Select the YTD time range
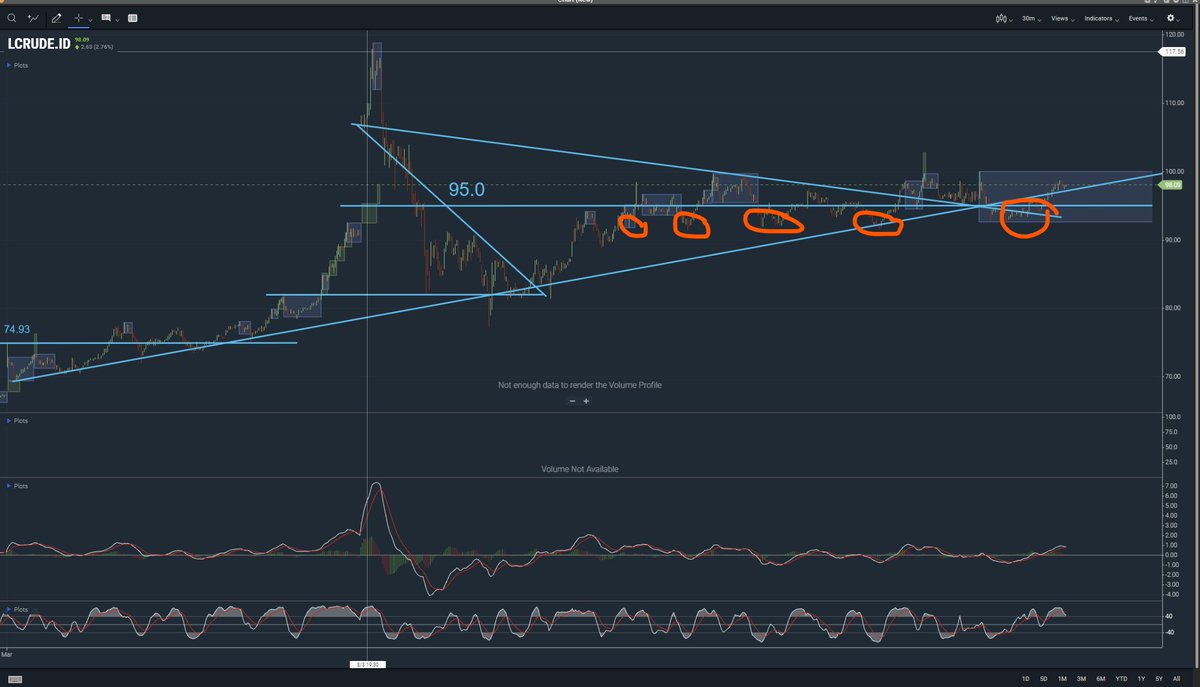 click(x=1121, y=679)
